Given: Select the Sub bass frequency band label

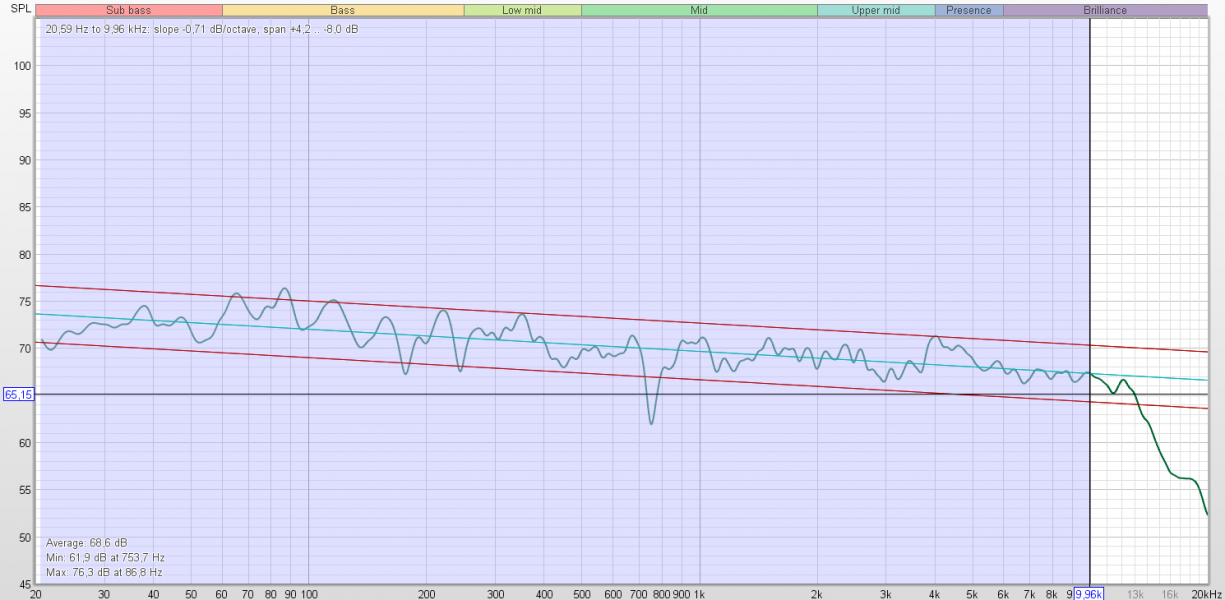Looking at the screenshot, I should 129,10.
